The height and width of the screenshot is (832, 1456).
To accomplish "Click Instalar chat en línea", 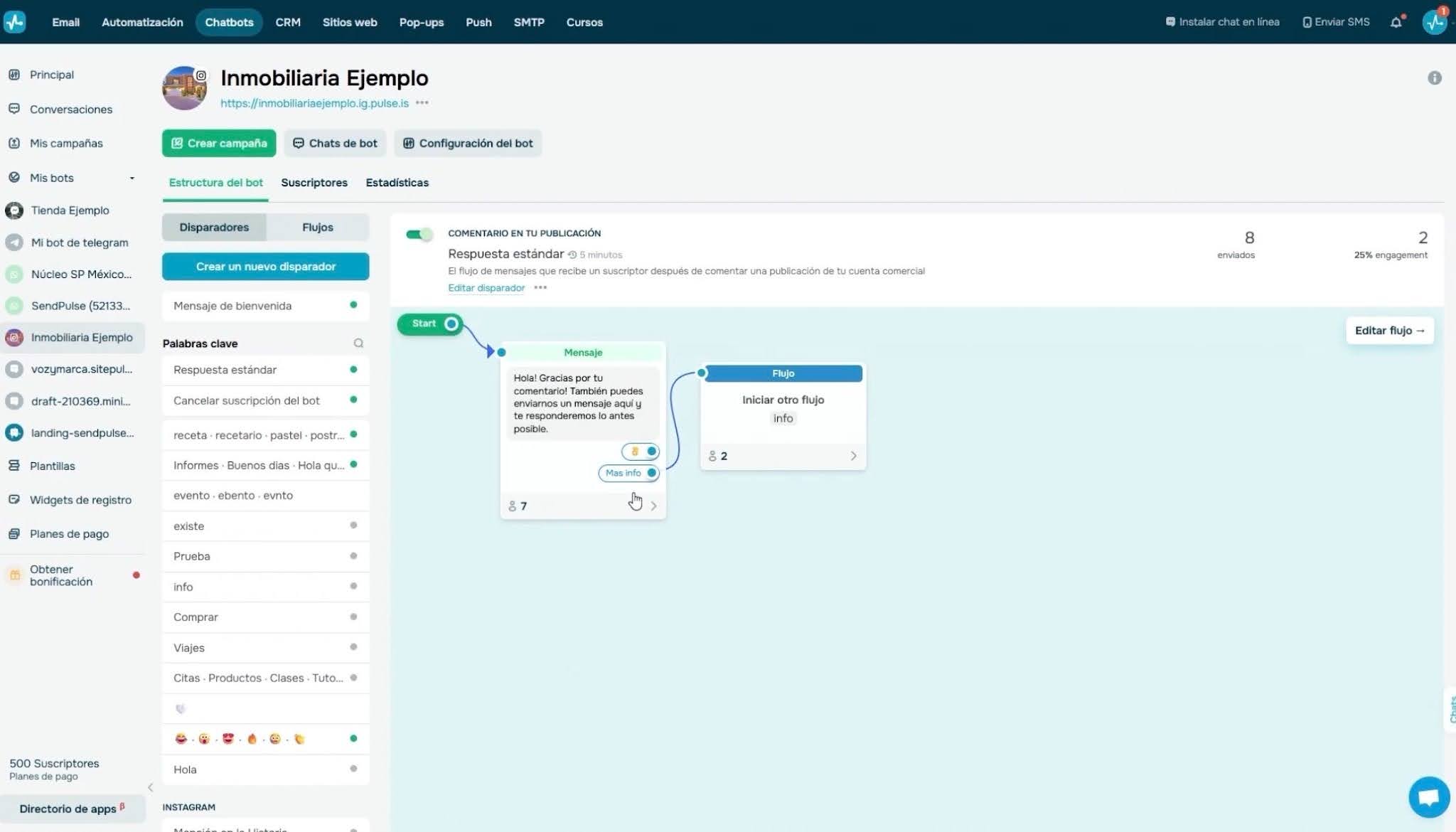I will 1222,22.
